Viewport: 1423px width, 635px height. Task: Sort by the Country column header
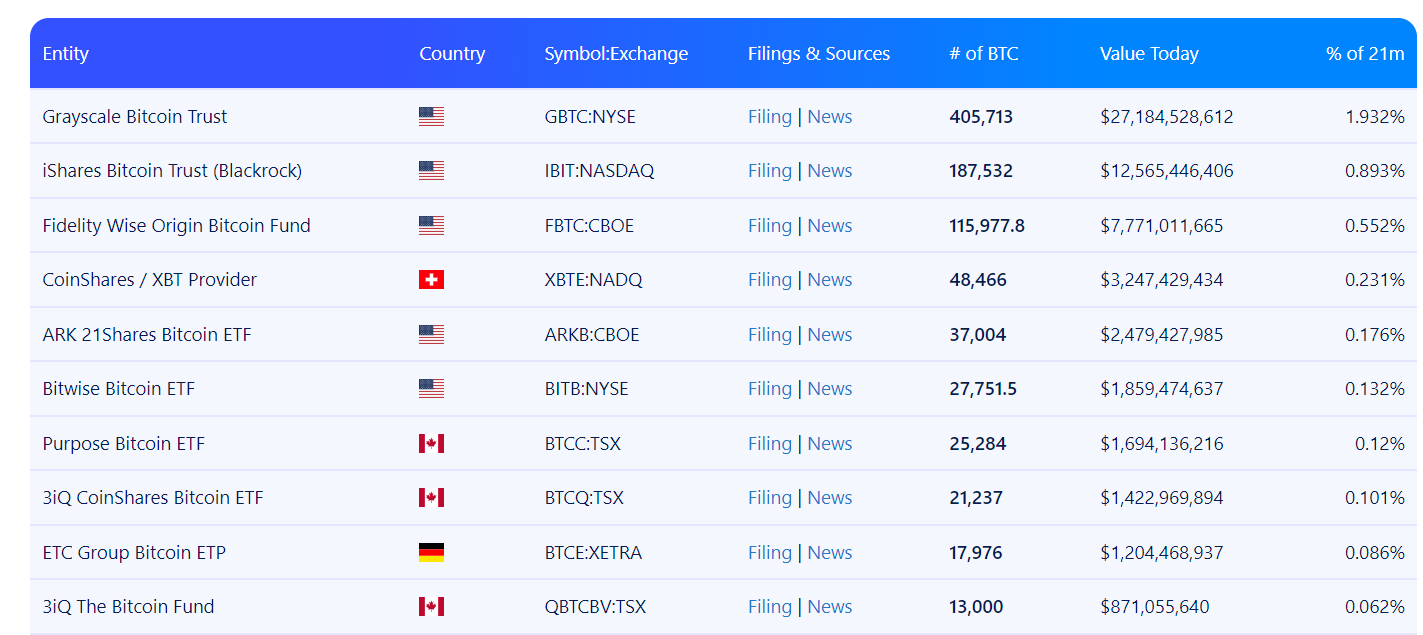tap(452, 54)
